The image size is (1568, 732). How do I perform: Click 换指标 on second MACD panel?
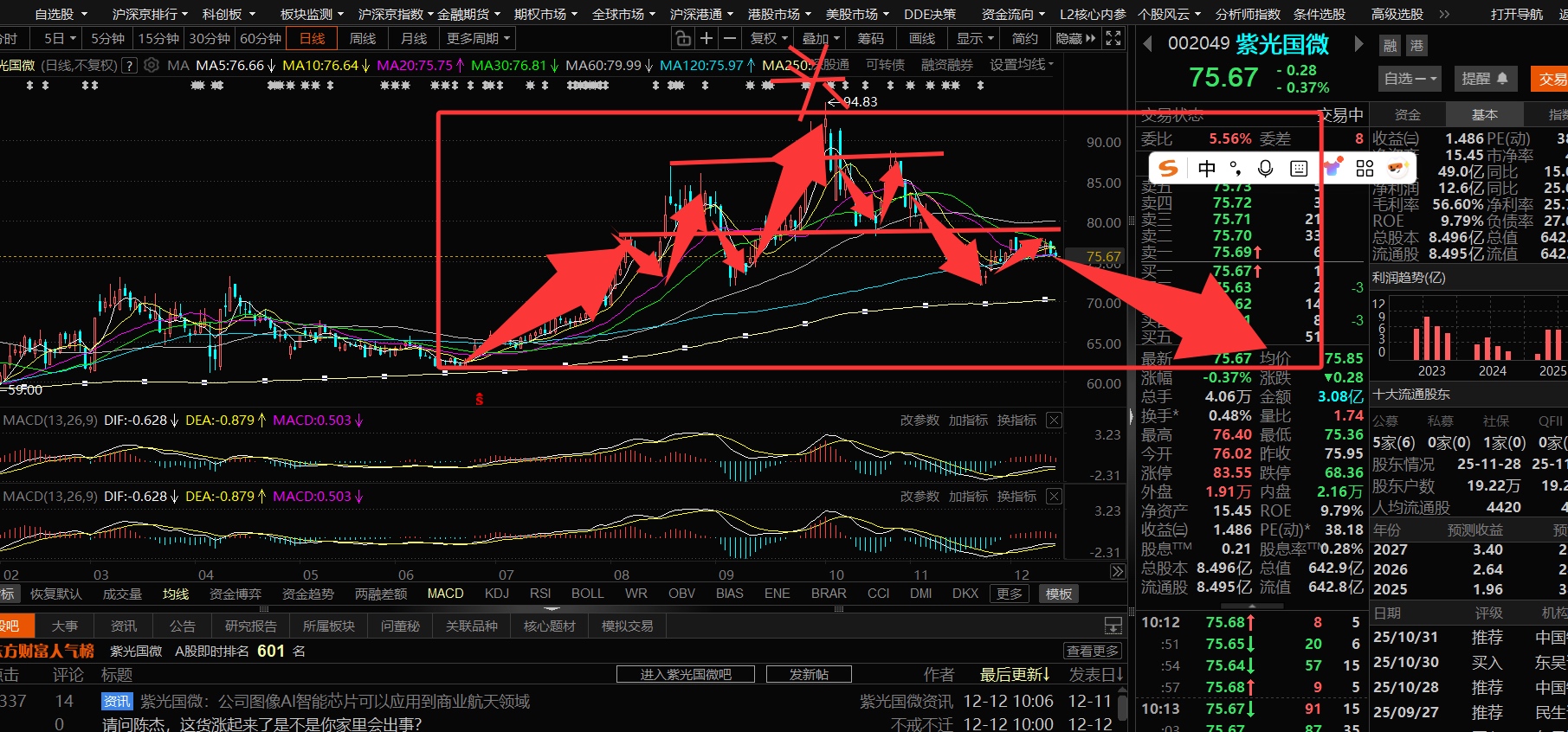pos(1016,496)
